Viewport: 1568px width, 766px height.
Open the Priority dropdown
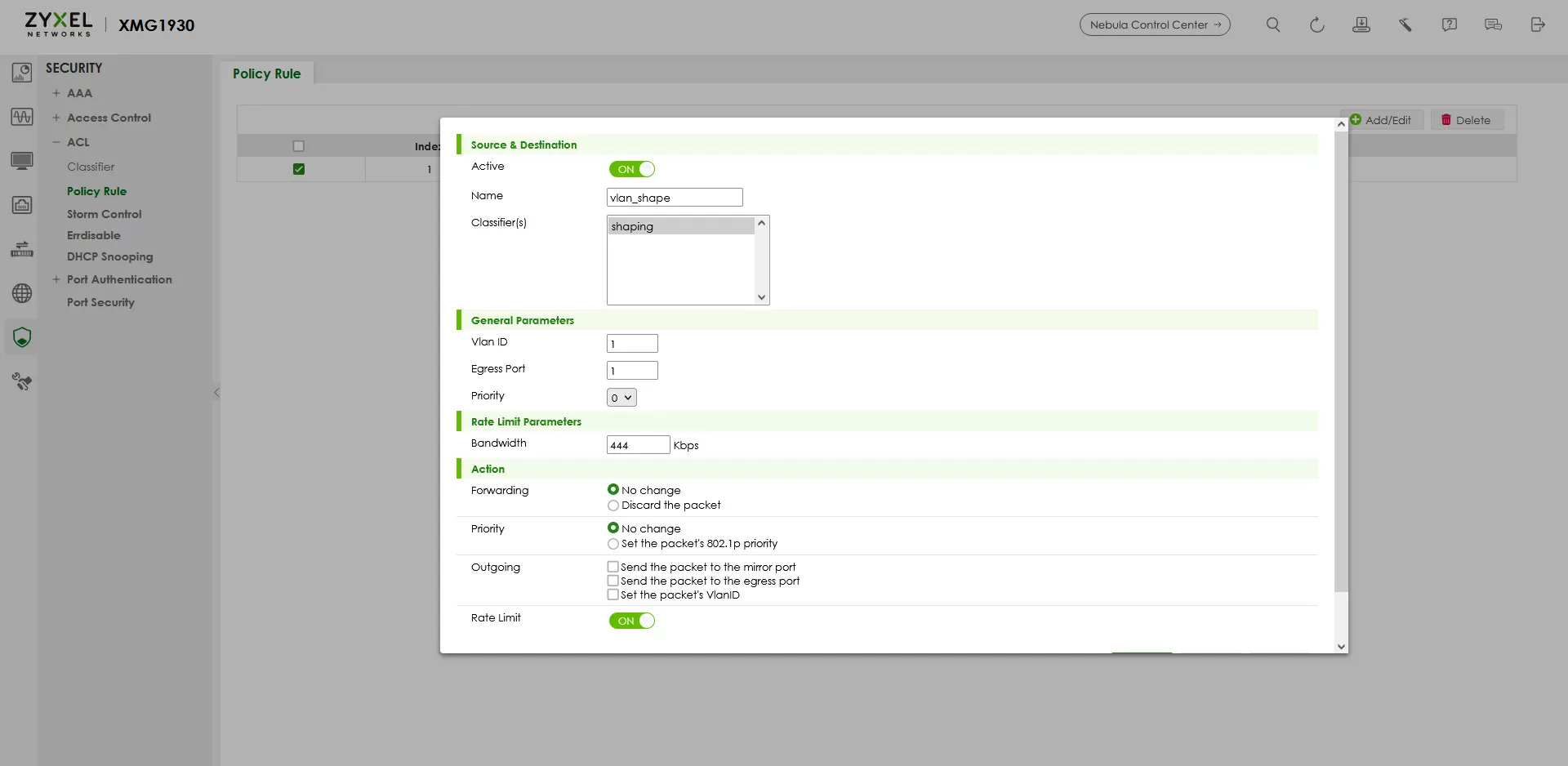point(621,398)
